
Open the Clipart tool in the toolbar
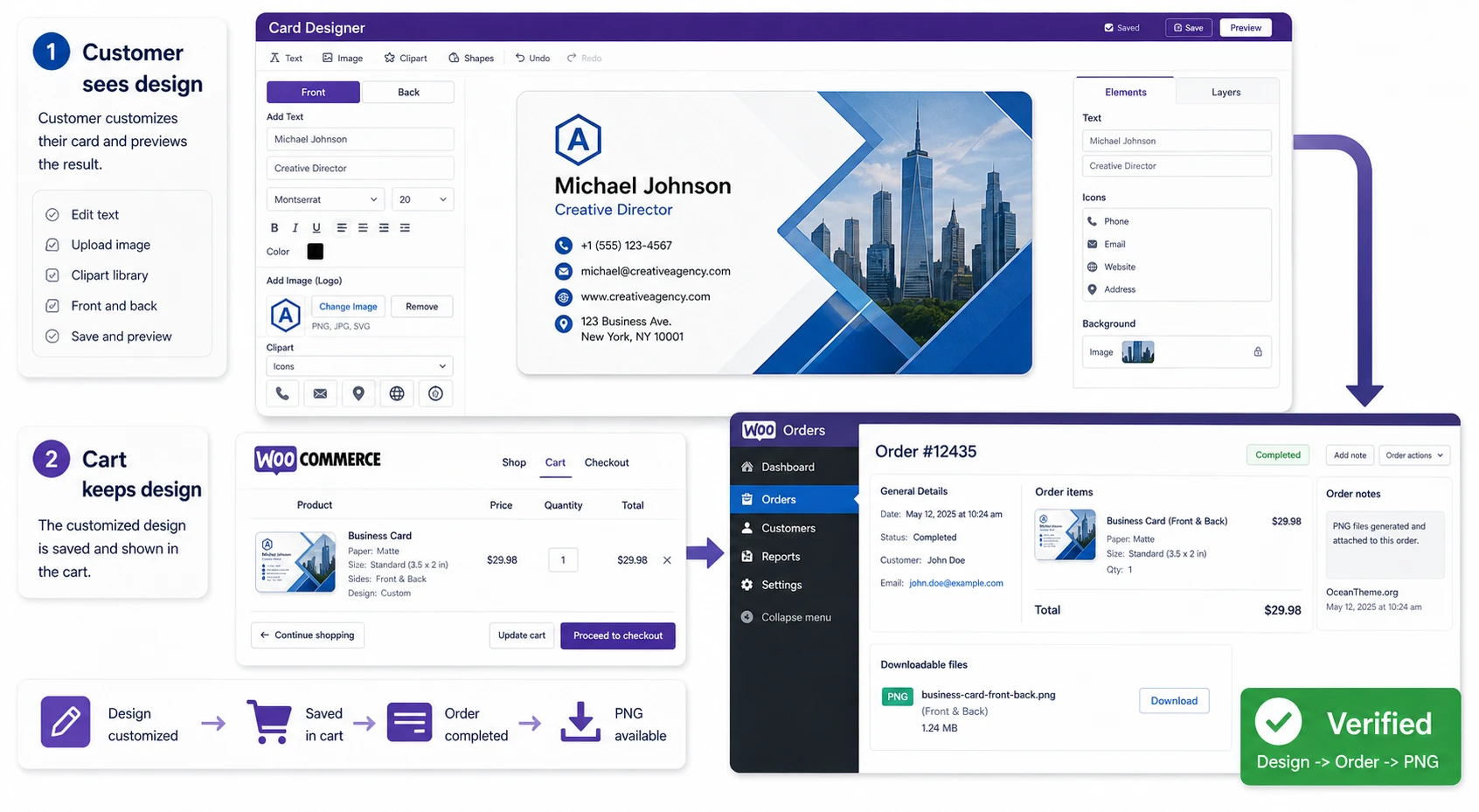[406, 59]
